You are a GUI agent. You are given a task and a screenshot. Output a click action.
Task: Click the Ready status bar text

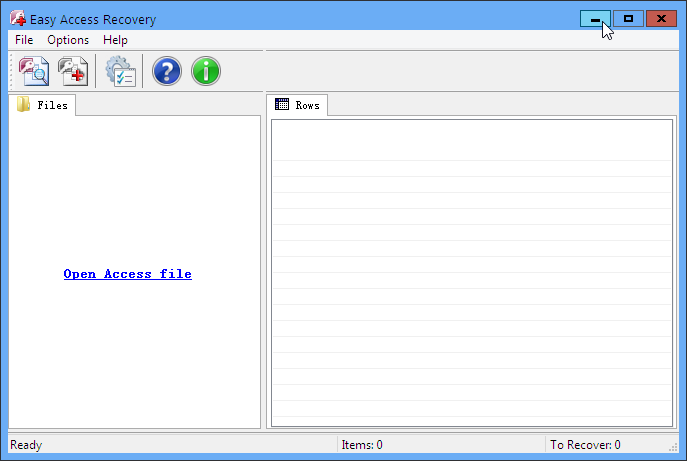tap(26, 445)
